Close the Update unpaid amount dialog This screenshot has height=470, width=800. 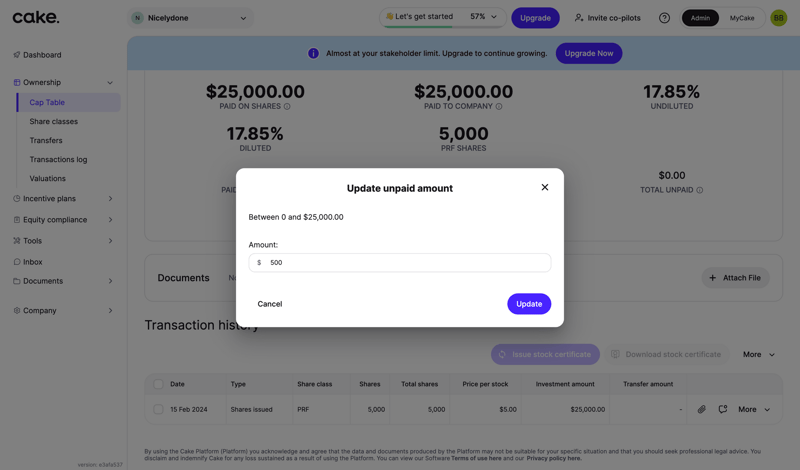tap(545, 187)
